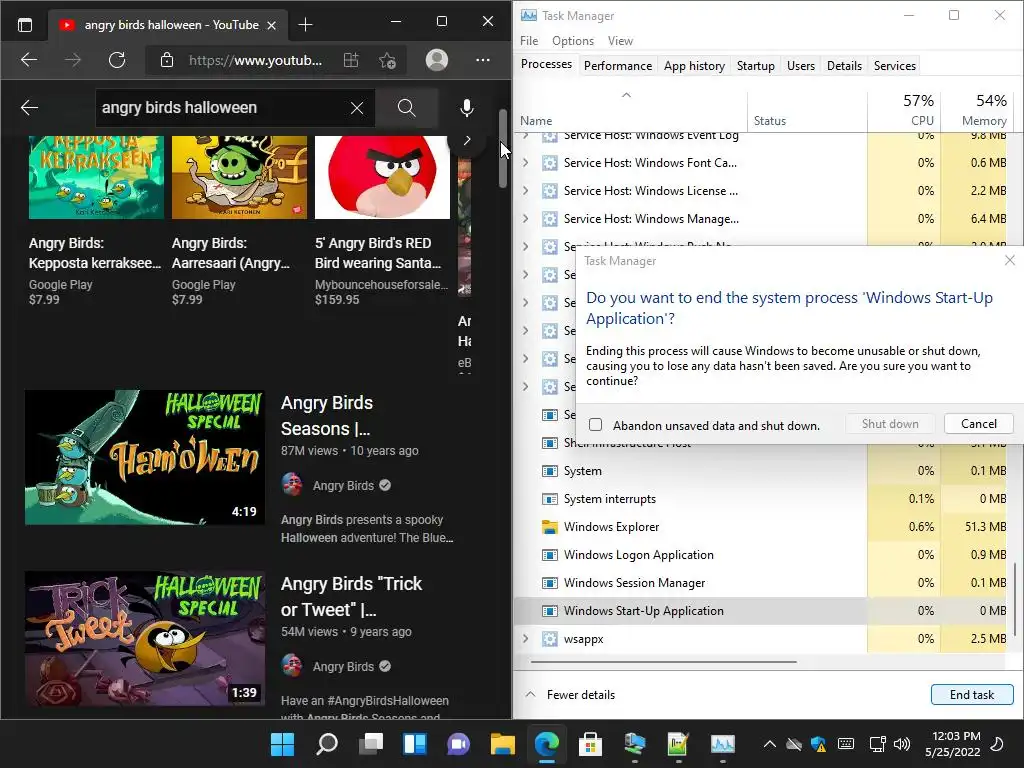Viewport: 1024px width, 768px height.
Task: Switch to the Services tab
Action: coord(895,66)
